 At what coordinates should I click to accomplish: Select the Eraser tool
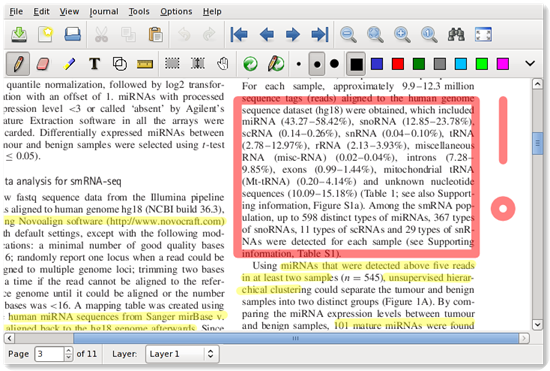pos(43,64)
